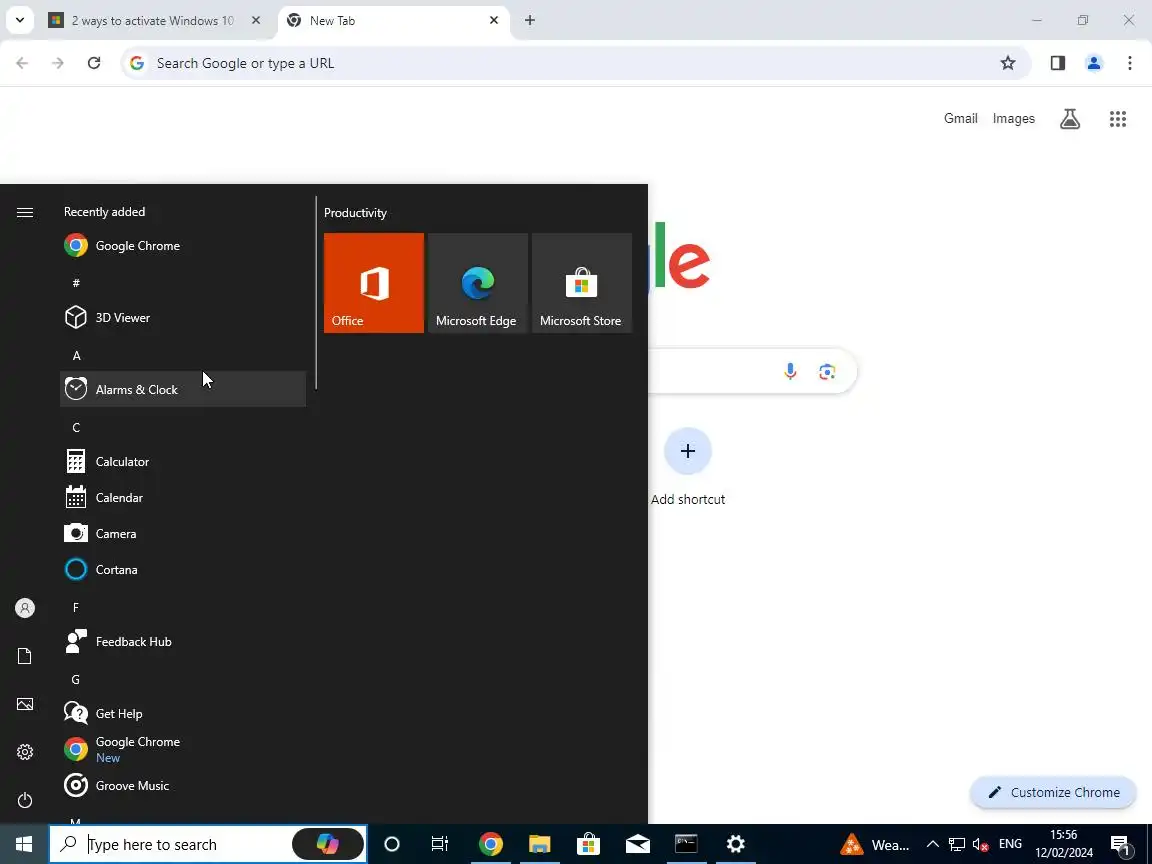The height and width of the screenshot is (864, 1152).
Task: Click Add shortcut plus button
Action: pos(688,451)
